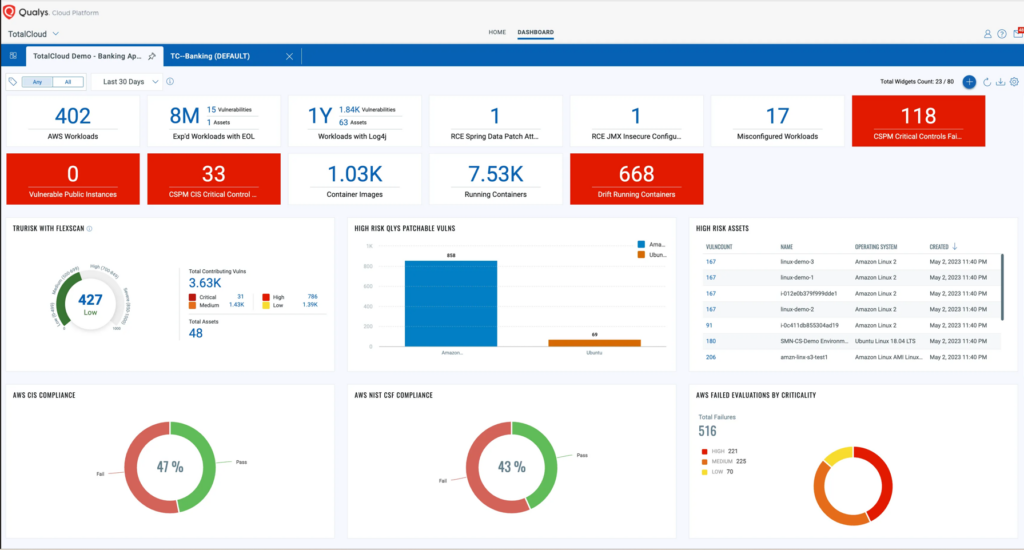Image resolution: width=1024 pixels, height=550 pixels.
Task: Close the TC--Banking (DEFAULT) tab
Action: 289,57
